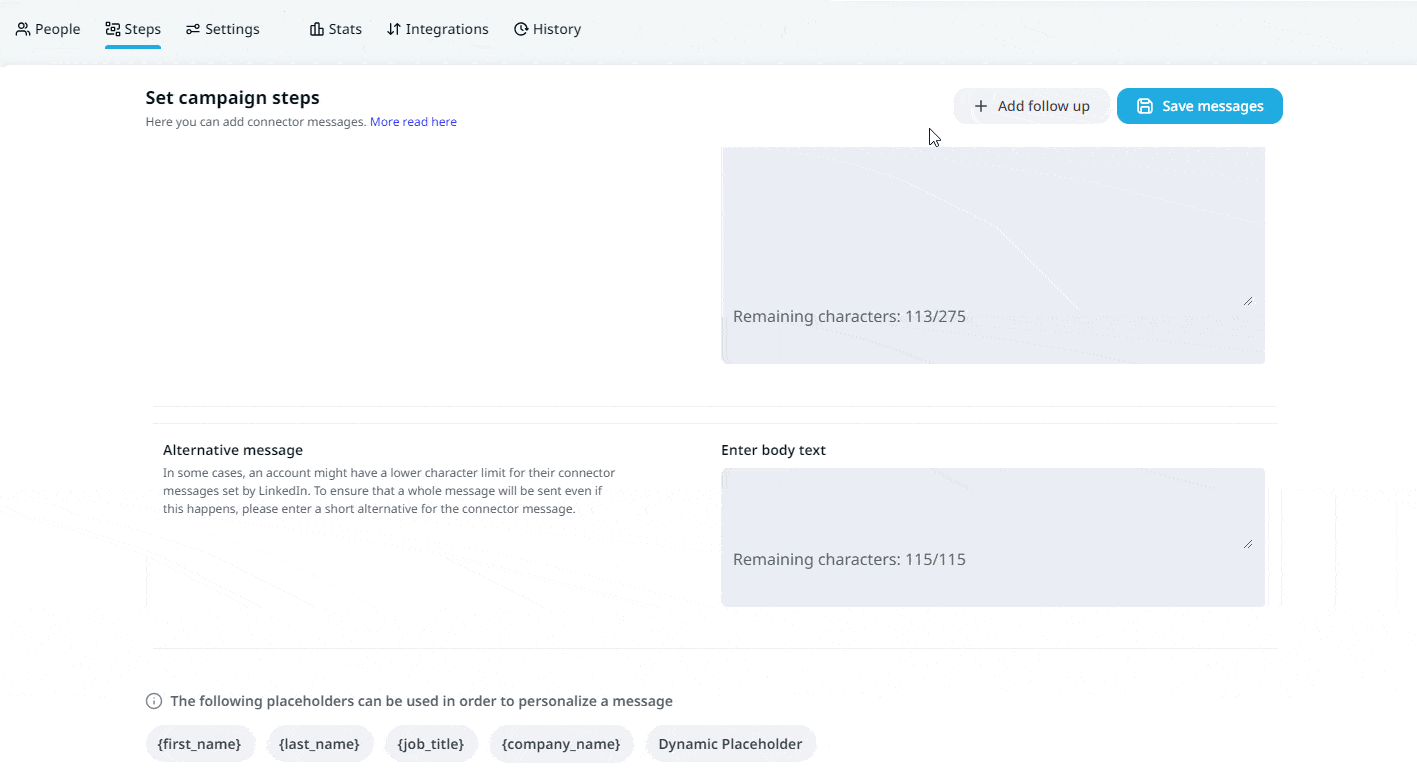Viewport: 1417px width, 773px height.
Task: Go to the Integrations tab
Action: tap(438, 29)
